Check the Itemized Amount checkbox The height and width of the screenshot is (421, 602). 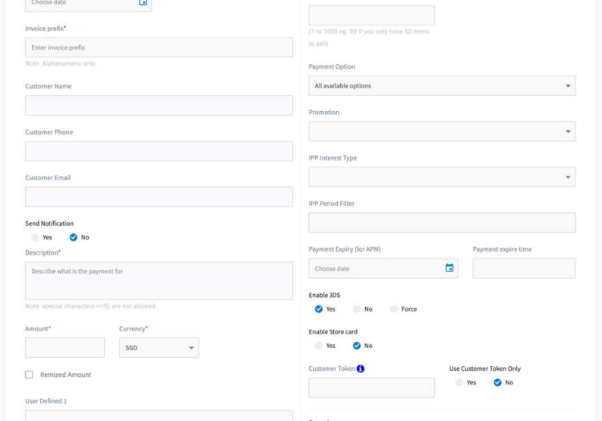point(30,375)
